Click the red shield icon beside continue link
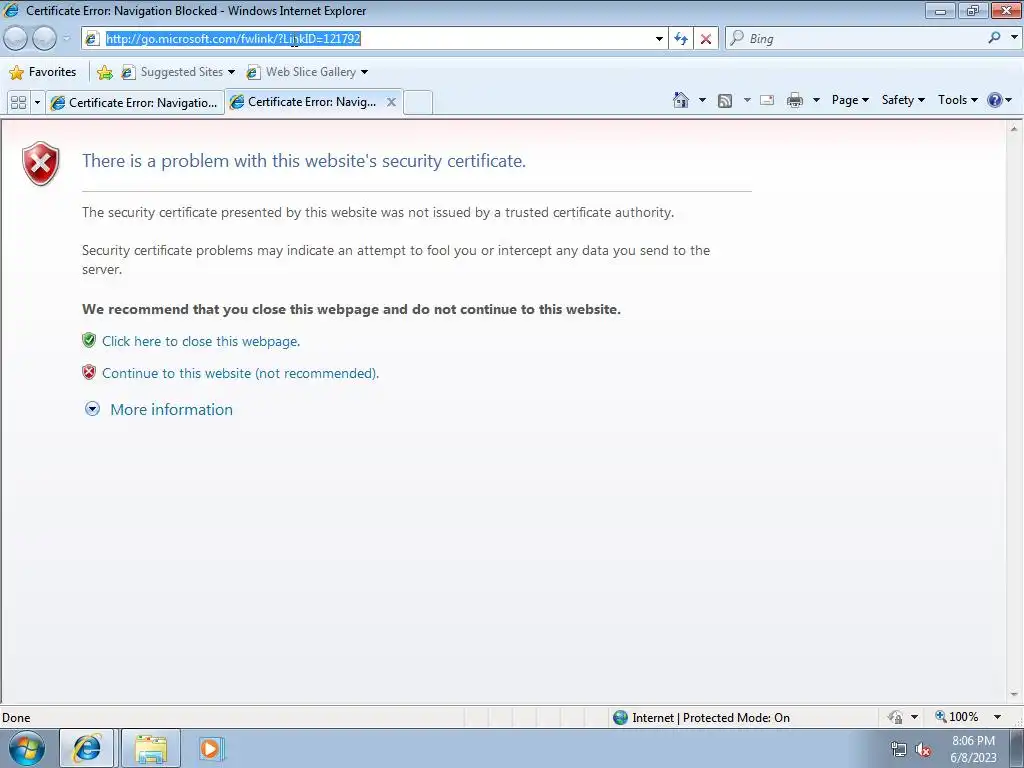Image resolution: width=1024 pixels, height=768 pixels. click(89, 372)
